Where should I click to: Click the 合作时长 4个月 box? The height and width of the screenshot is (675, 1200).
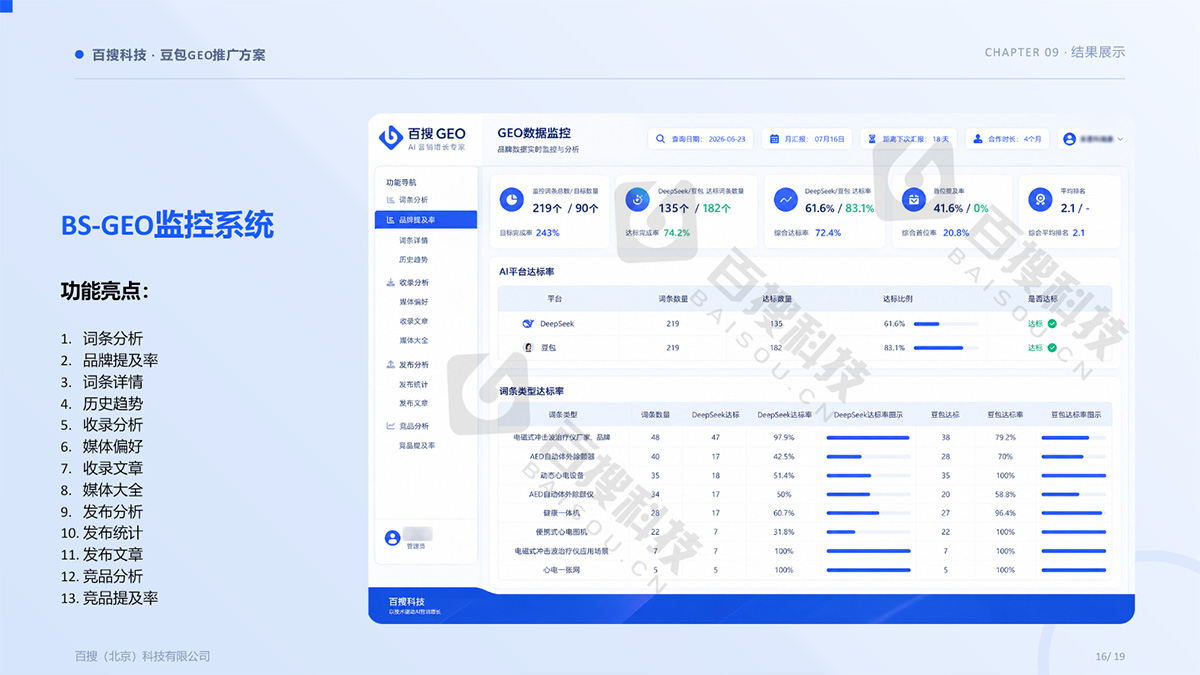pyautogui.click(x=1008, y=139)
